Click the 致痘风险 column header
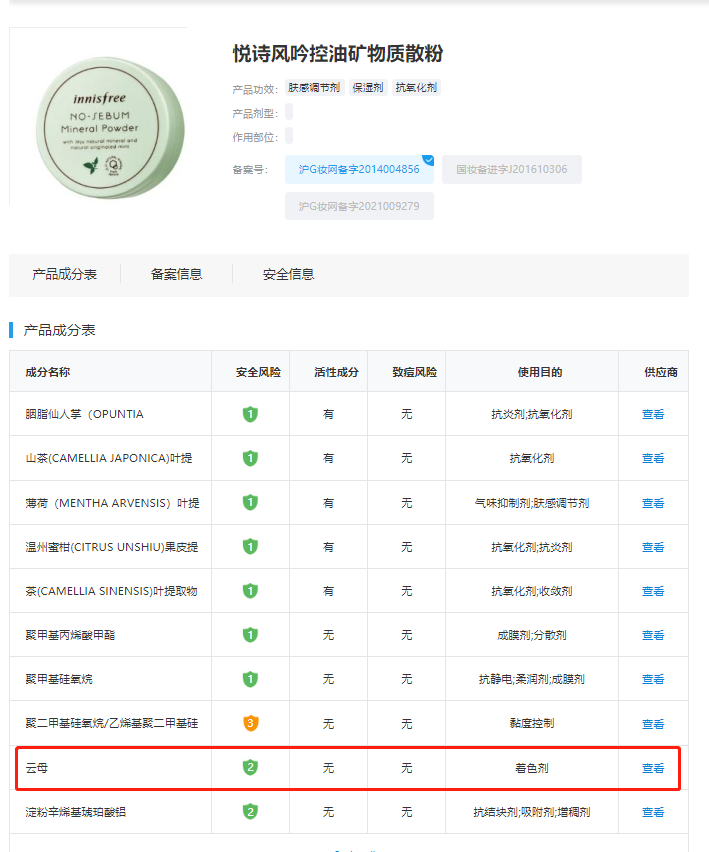 pyautogui.click(x=415, y=372)
